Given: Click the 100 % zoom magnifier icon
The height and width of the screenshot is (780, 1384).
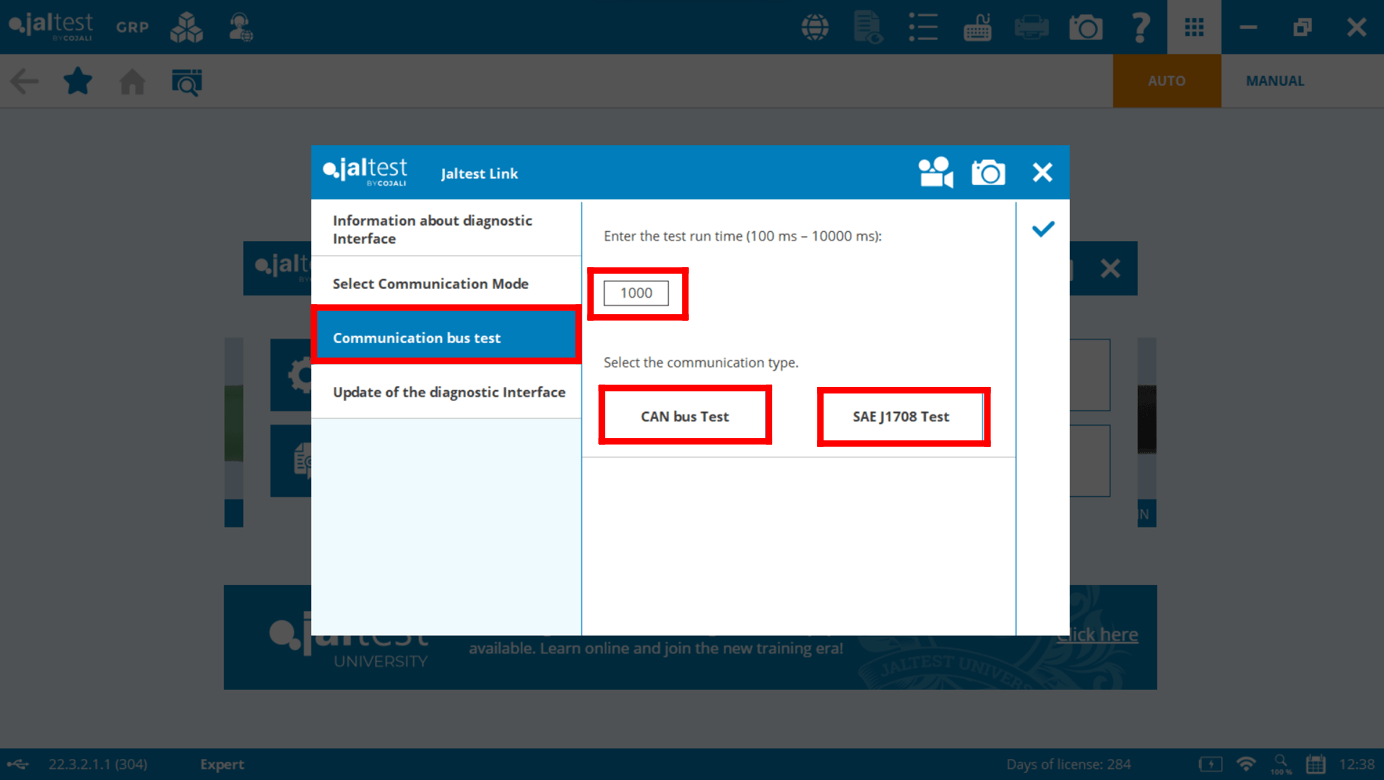Looking at the screenshot, I should tap(1281, 764).
